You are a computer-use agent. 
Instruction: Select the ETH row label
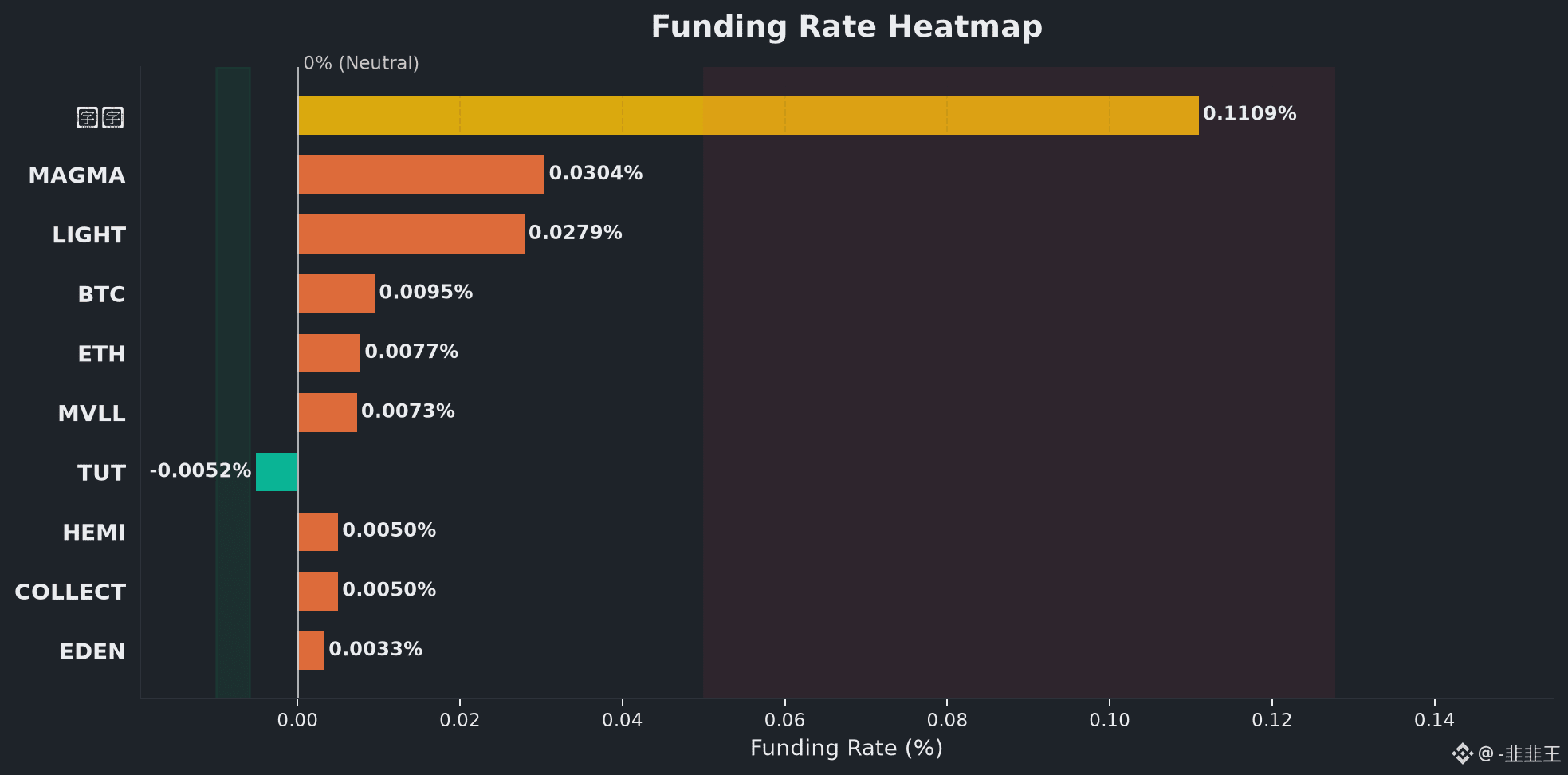102,354
